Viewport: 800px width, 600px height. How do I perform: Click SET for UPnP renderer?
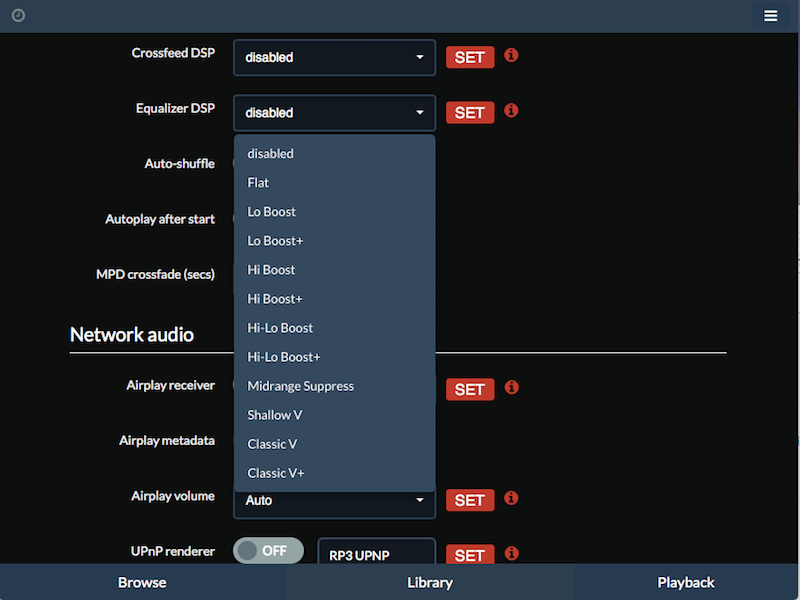[470, 555]
